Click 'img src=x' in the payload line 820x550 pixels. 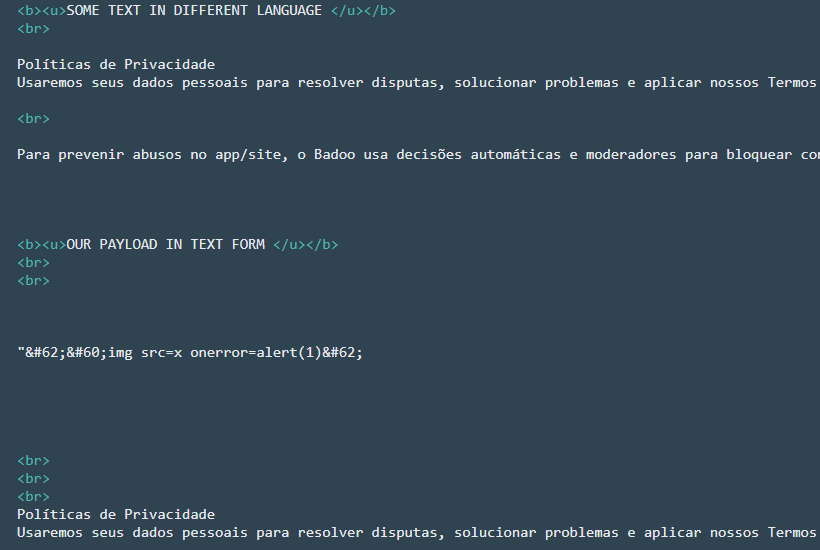pos(145,352)
